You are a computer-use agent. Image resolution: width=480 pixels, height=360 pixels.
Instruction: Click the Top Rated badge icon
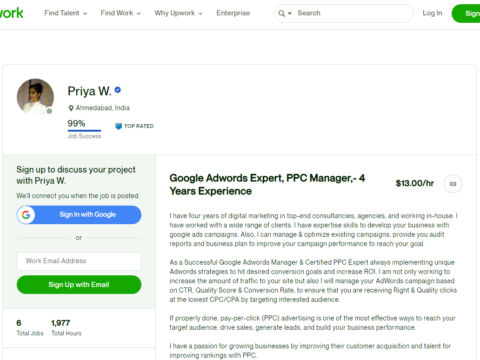click(118, 126)
